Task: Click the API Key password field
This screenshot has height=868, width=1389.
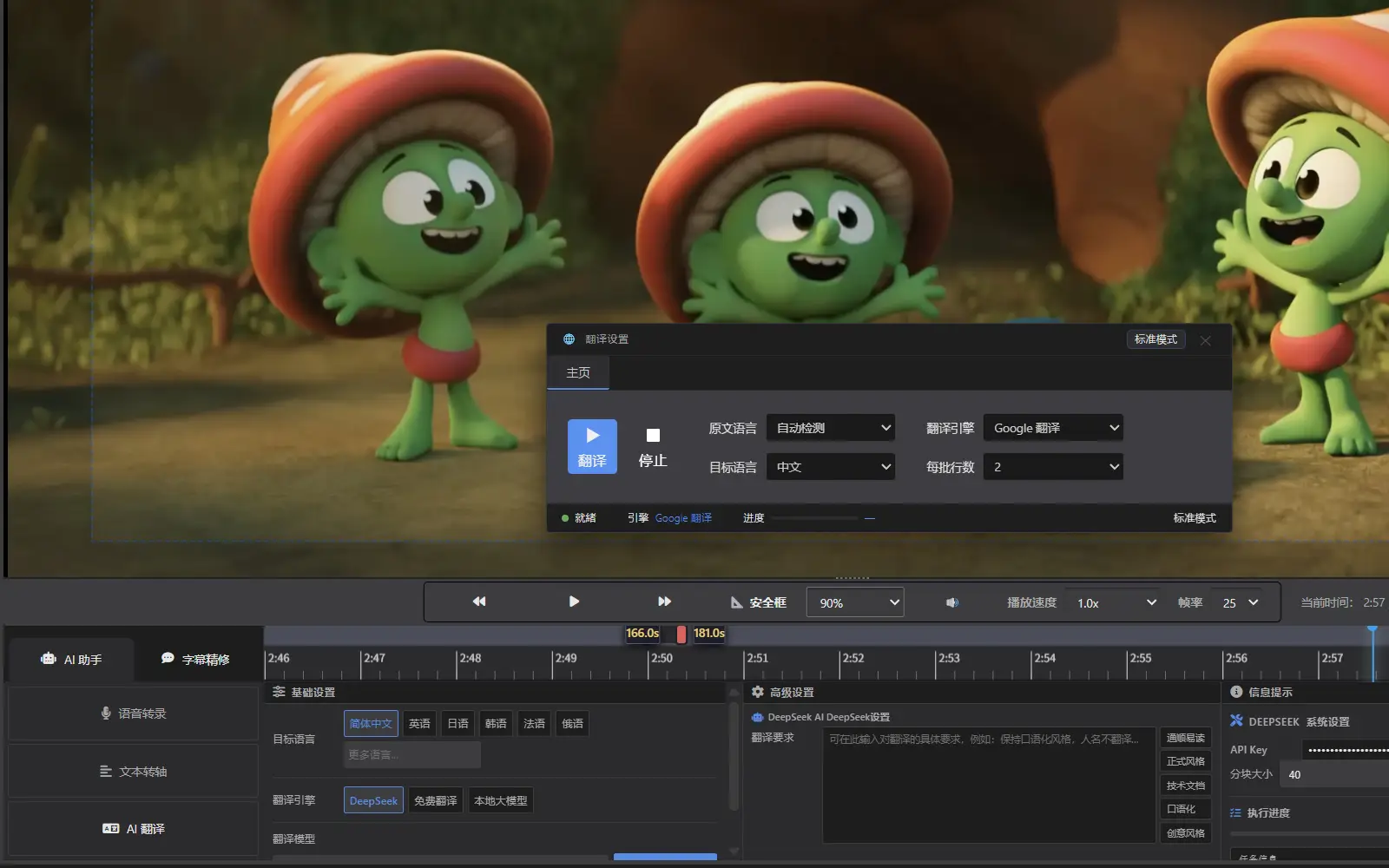Action: pyautogui.click(x=1345, y=750)
